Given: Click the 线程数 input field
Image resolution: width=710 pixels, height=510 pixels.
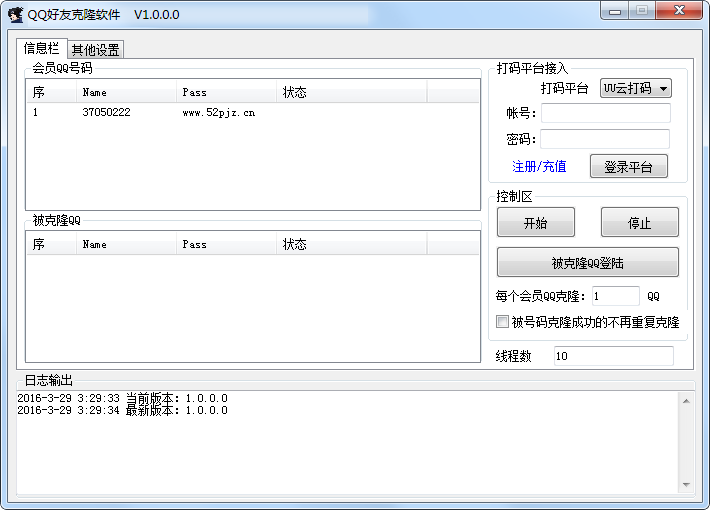Looking at the screenshot, I should (x=613, y=356).
